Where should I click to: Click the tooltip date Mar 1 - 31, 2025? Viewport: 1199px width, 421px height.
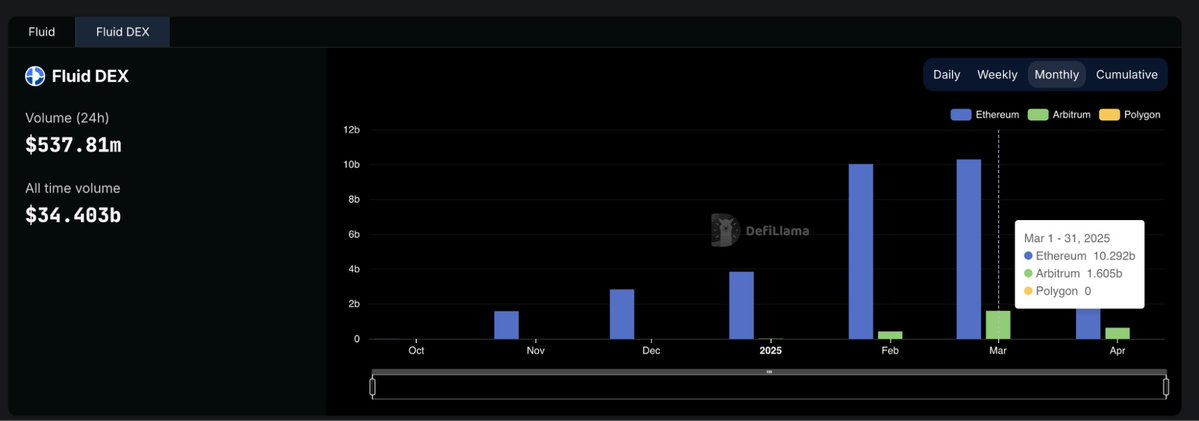(1067, 238)
